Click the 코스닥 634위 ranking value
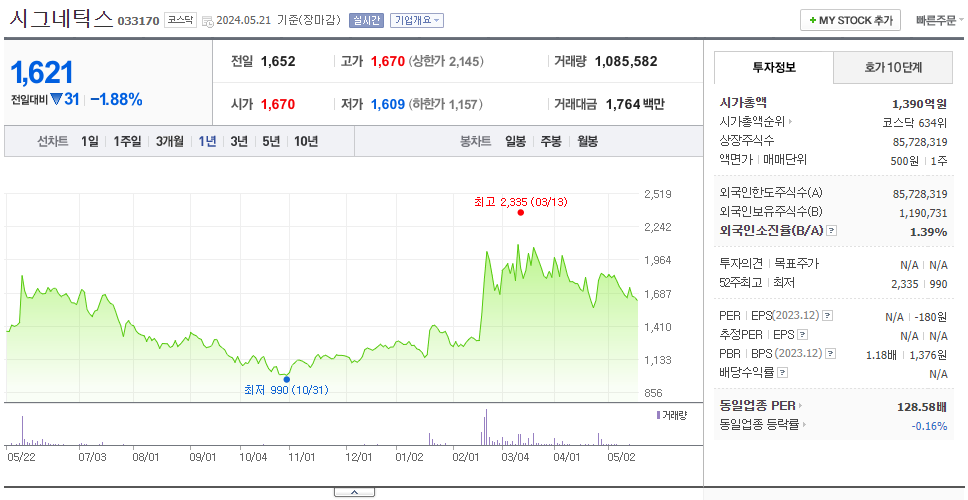968x500 pixels. click(x=915, y=123)
